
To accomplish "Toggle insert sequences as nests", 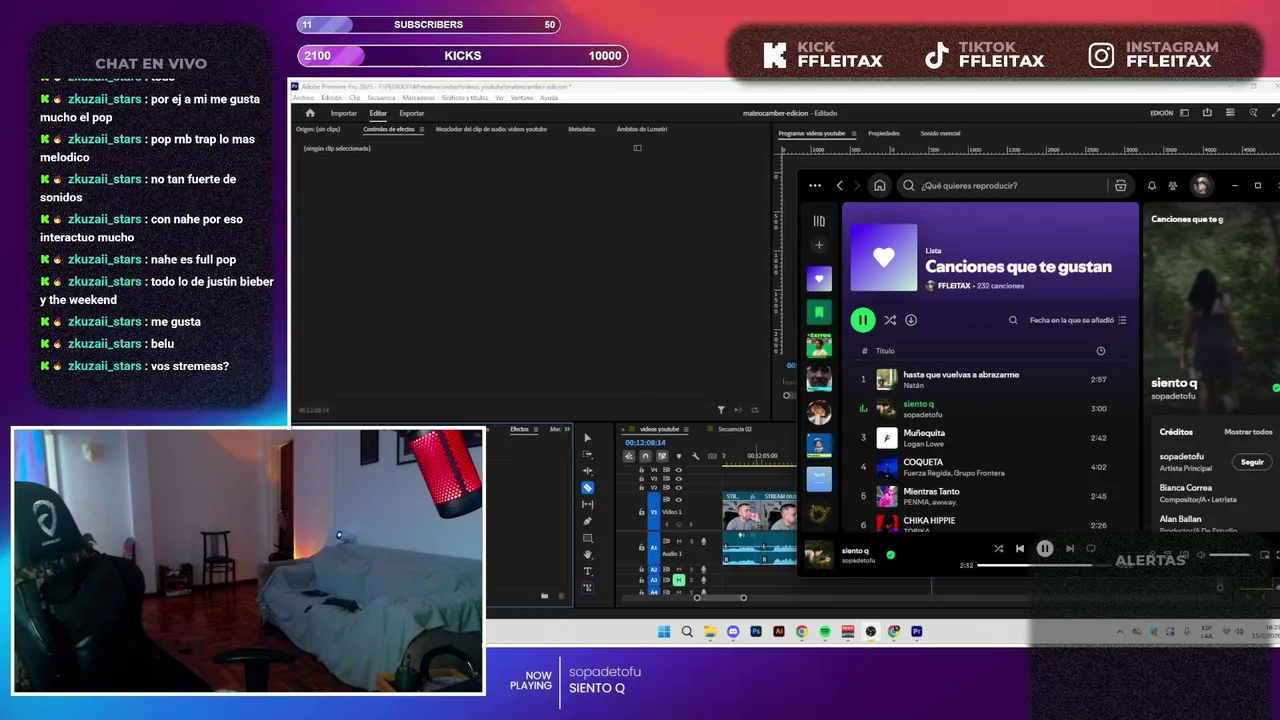I will pos(628,456).
